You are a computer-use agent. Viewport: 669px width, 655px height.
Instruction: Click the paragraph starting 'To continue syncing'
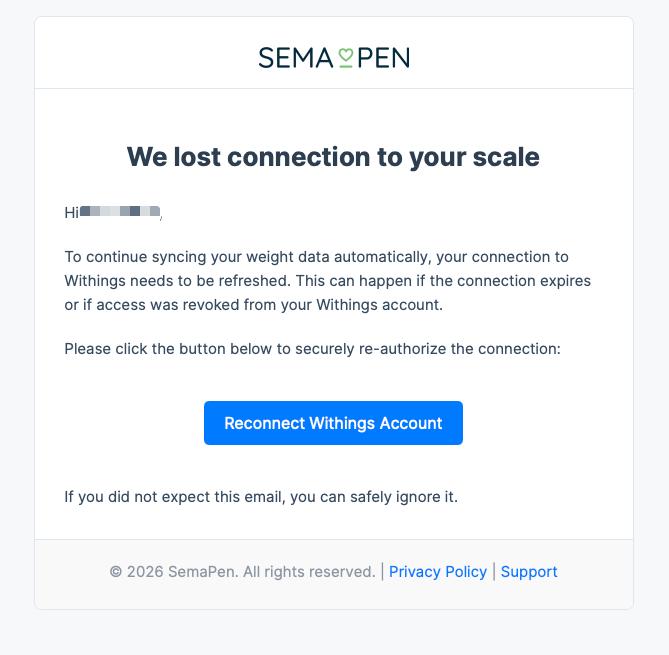[x=330, y=281]
